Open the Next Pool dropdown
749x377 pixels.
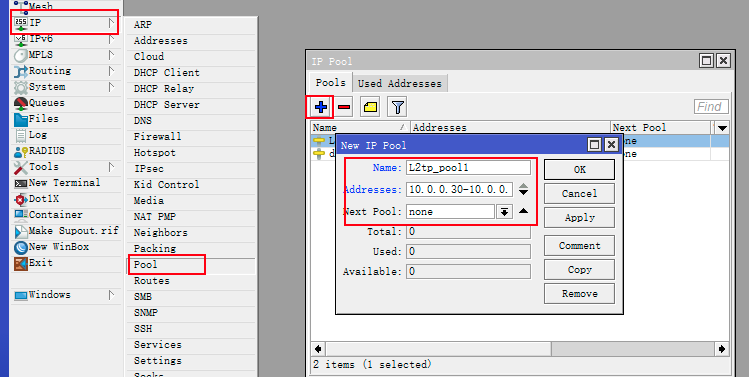504,212
